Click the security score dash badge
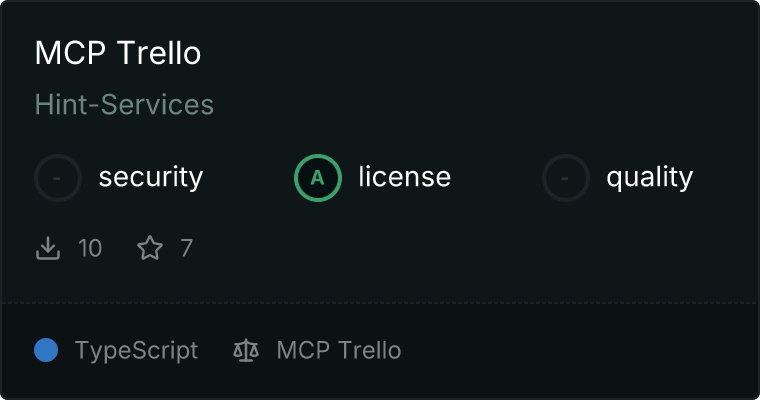 58,178
